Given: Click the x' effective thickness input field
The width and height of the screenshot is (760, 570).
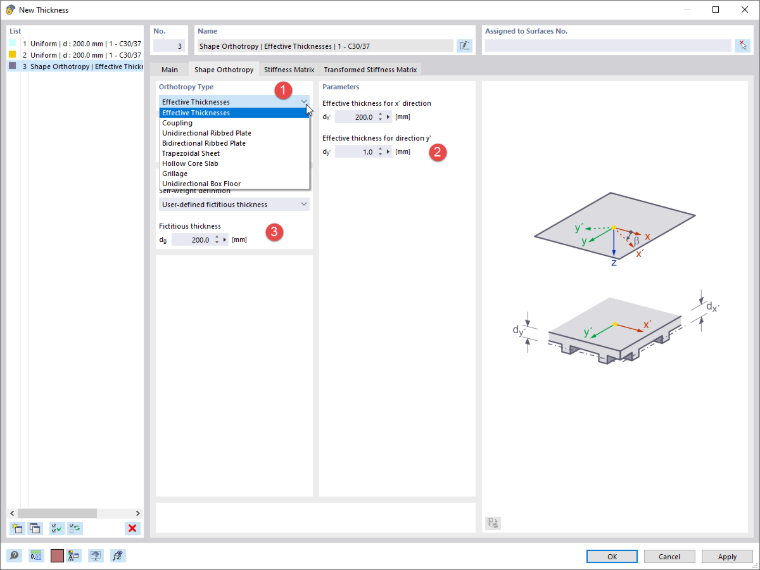Looking at the screenshot, I should pyautogui.click(x=355, y=117).
